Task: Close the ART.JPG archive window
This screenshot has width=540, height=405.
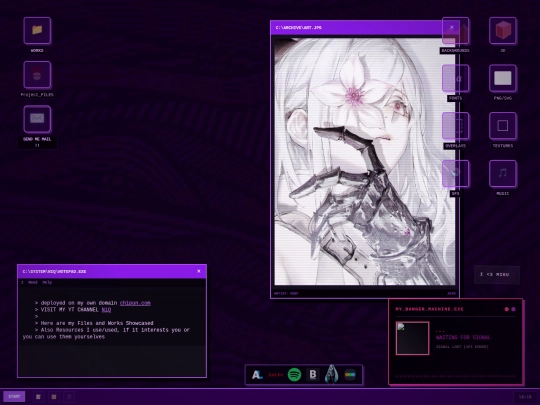Action: pos(452,27)
